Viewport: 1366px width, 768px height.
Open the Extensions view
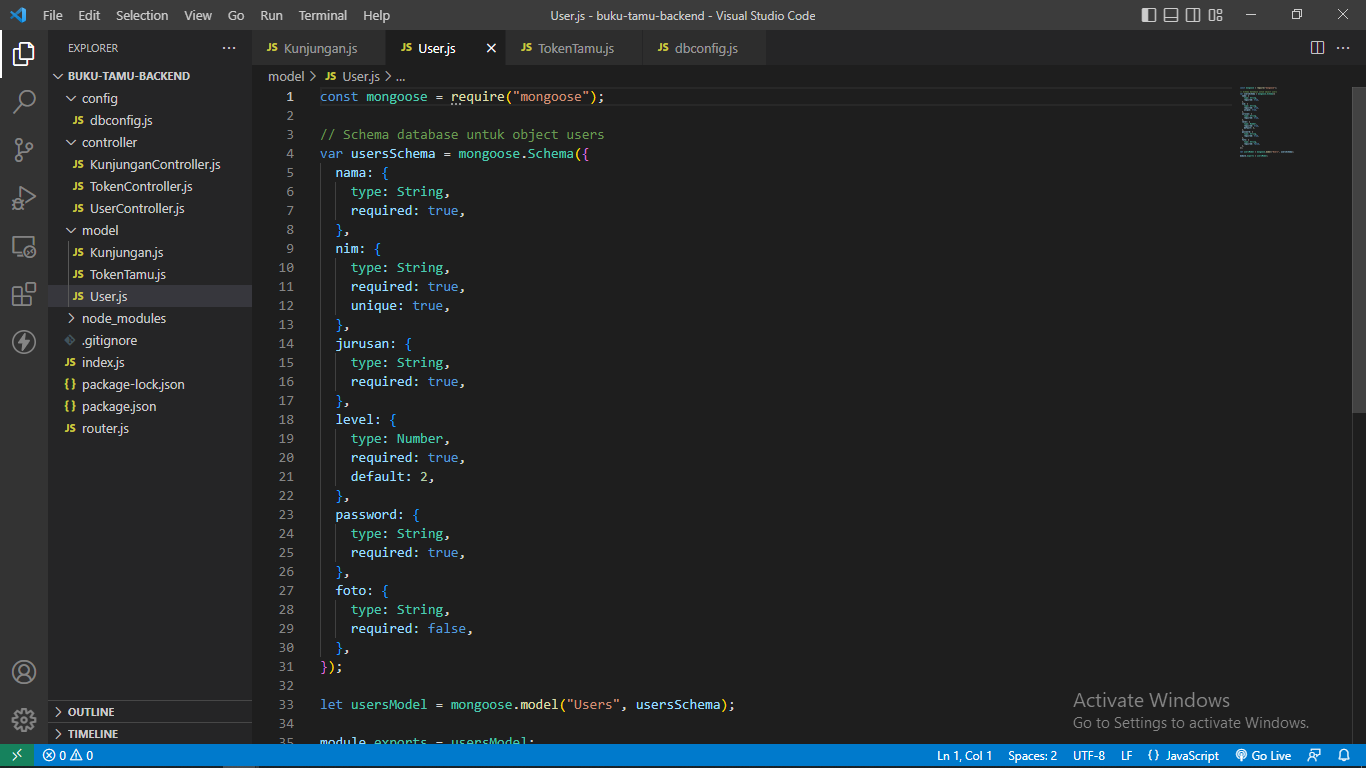24,295
